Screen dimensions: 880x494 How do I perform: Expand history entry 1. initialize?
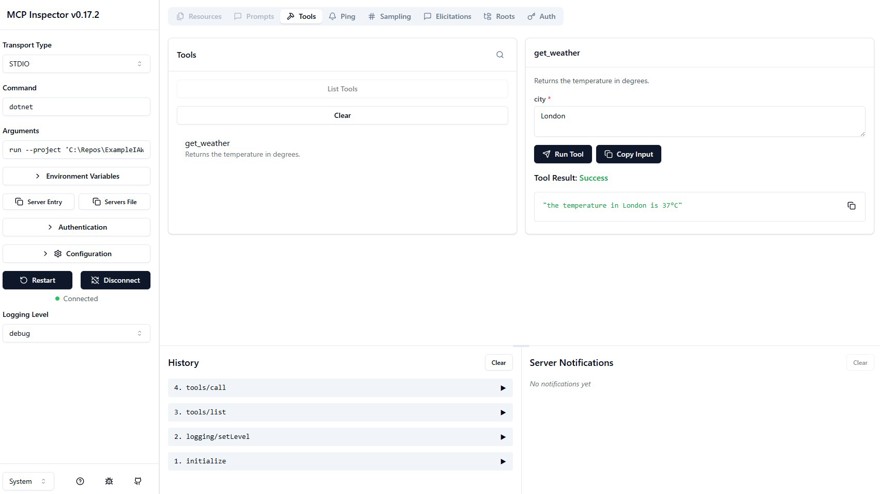point(340,461)
